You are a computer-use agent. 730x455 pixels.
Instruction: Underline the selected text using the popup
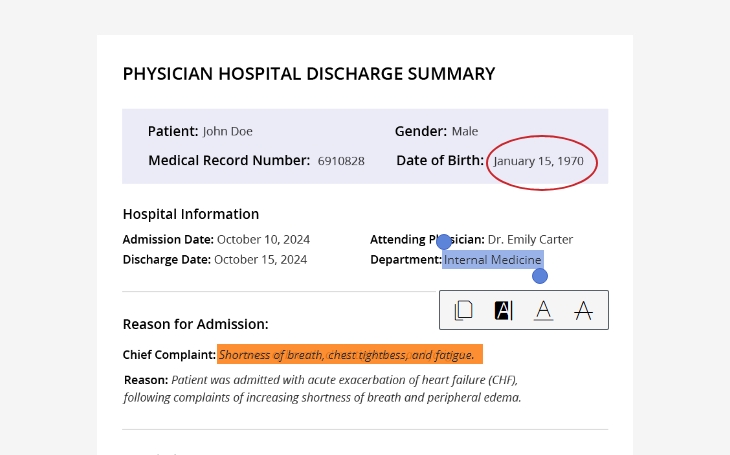coord(543,311)
